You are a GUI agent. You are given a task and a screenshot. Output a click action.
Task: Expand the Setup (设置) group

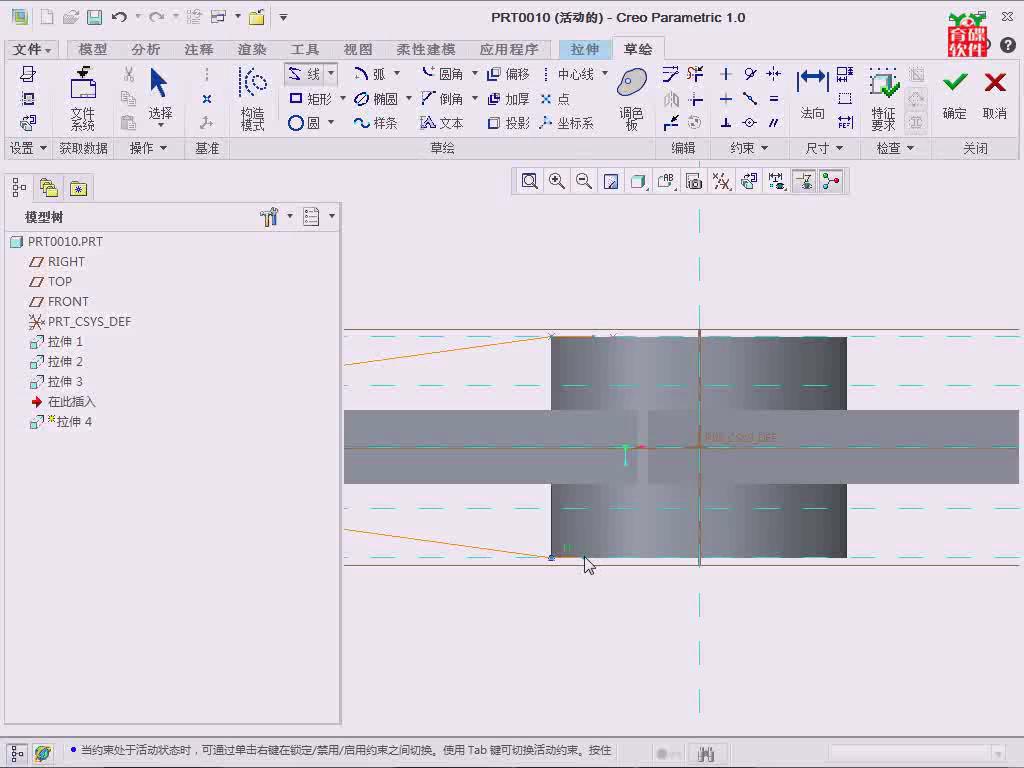coord(28,148)
